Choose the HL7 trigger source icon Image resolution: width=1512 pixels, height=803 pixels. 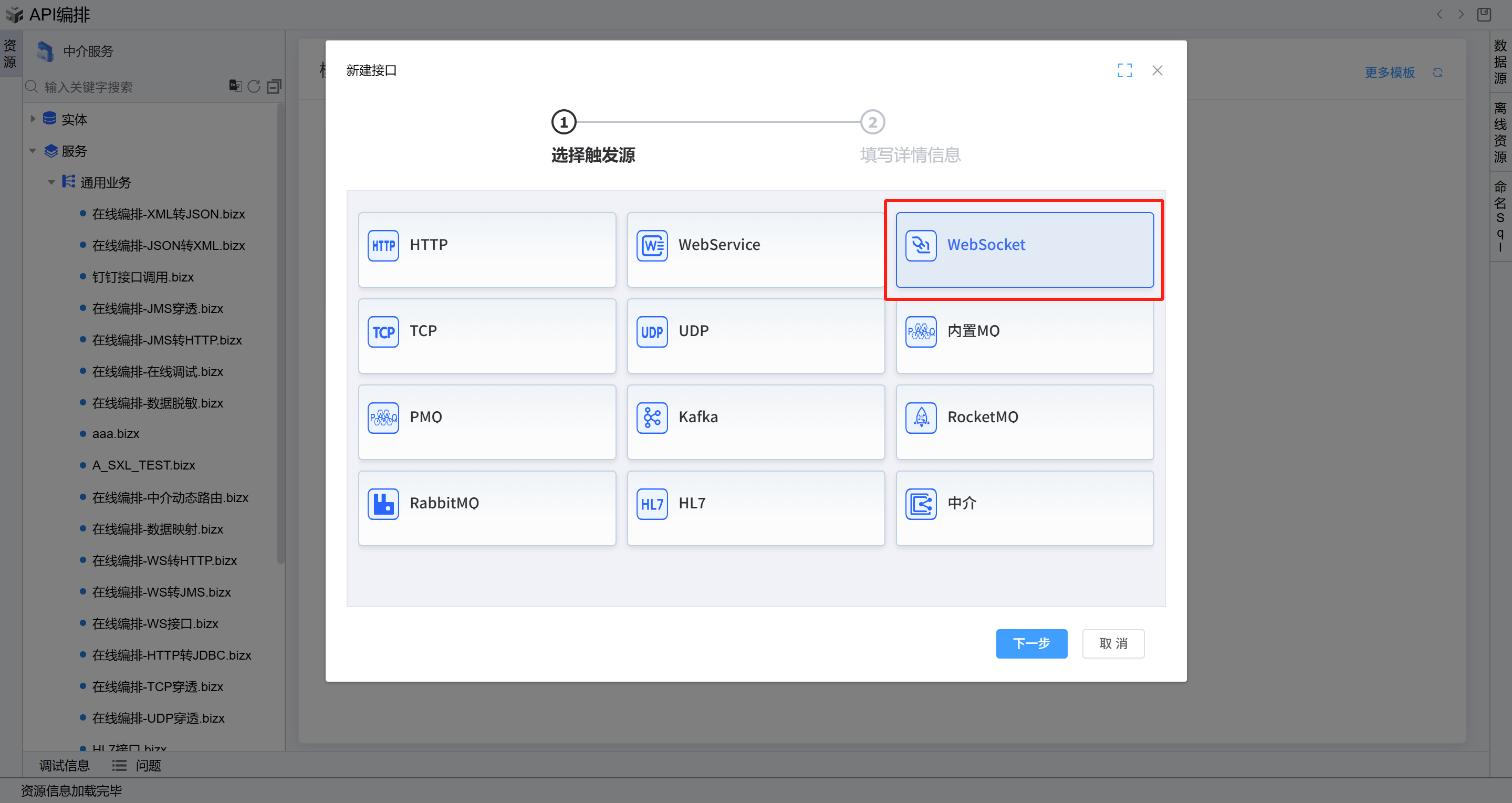click(x=652, y=504)
